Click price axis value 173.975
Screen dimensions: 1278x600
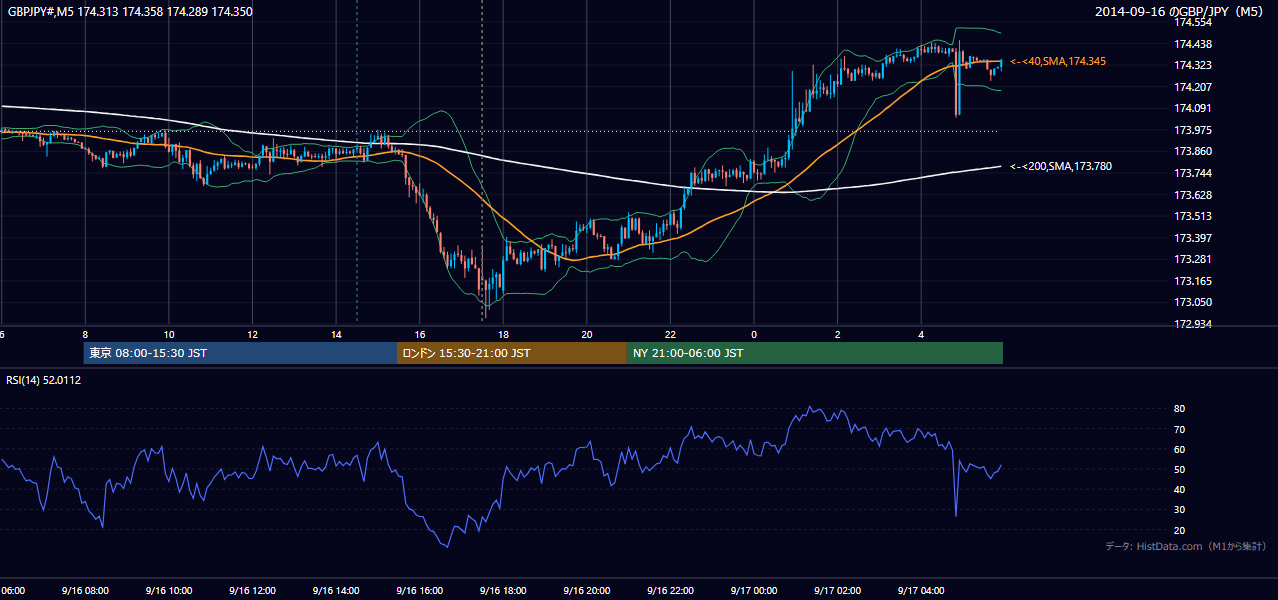1192,130
